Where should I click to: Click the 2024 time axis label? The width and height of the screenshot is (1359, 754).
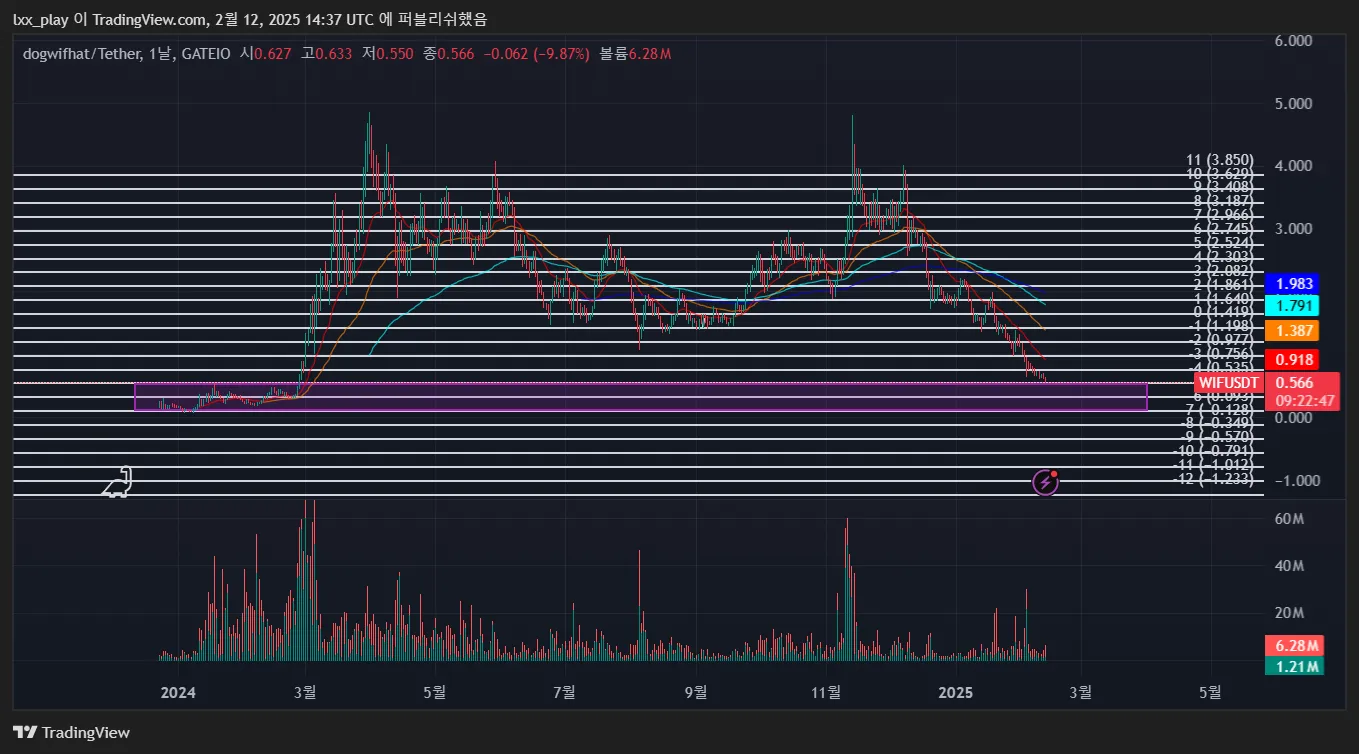click(177, 692)
